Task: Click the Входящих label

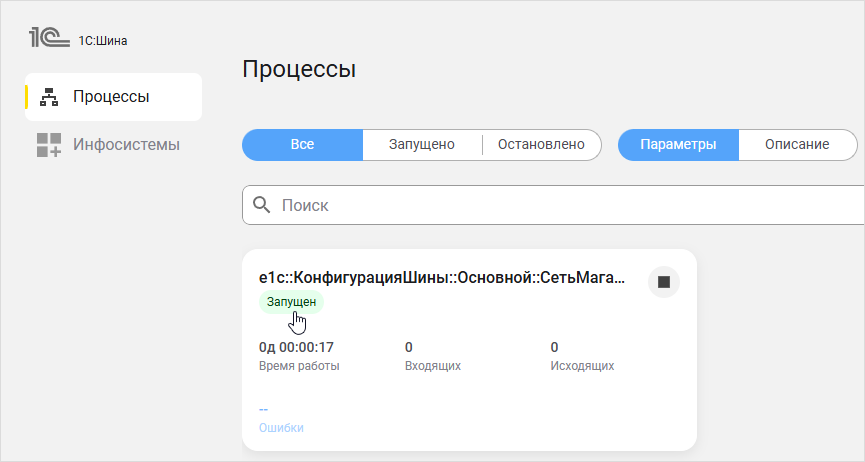Action: (433, 366)
